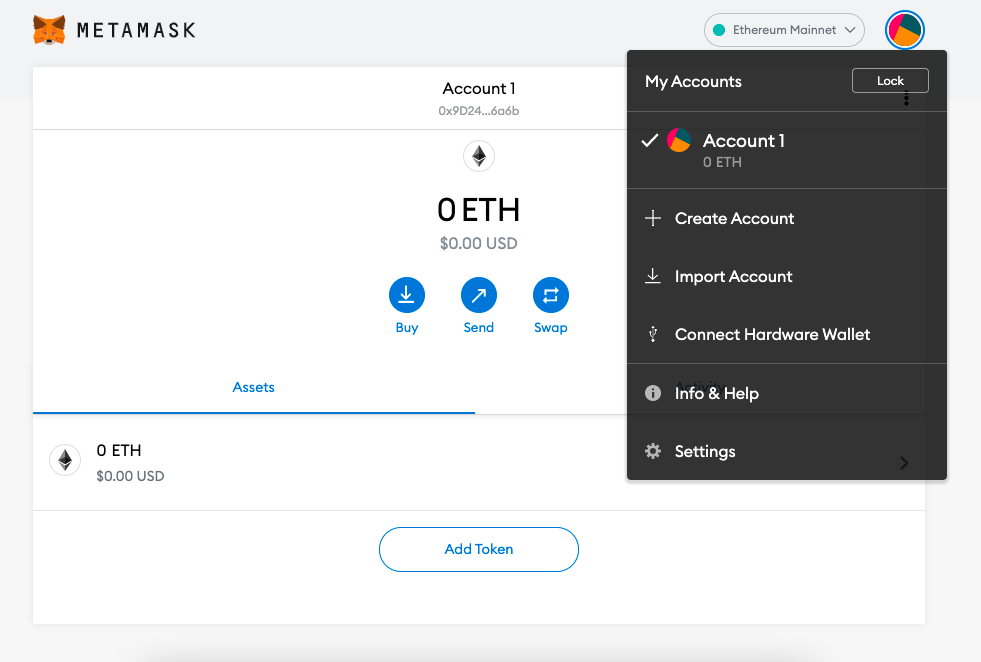This screenshot has height=662, width=981.
Task: Open Info & Help
Action: coord(786,393)
